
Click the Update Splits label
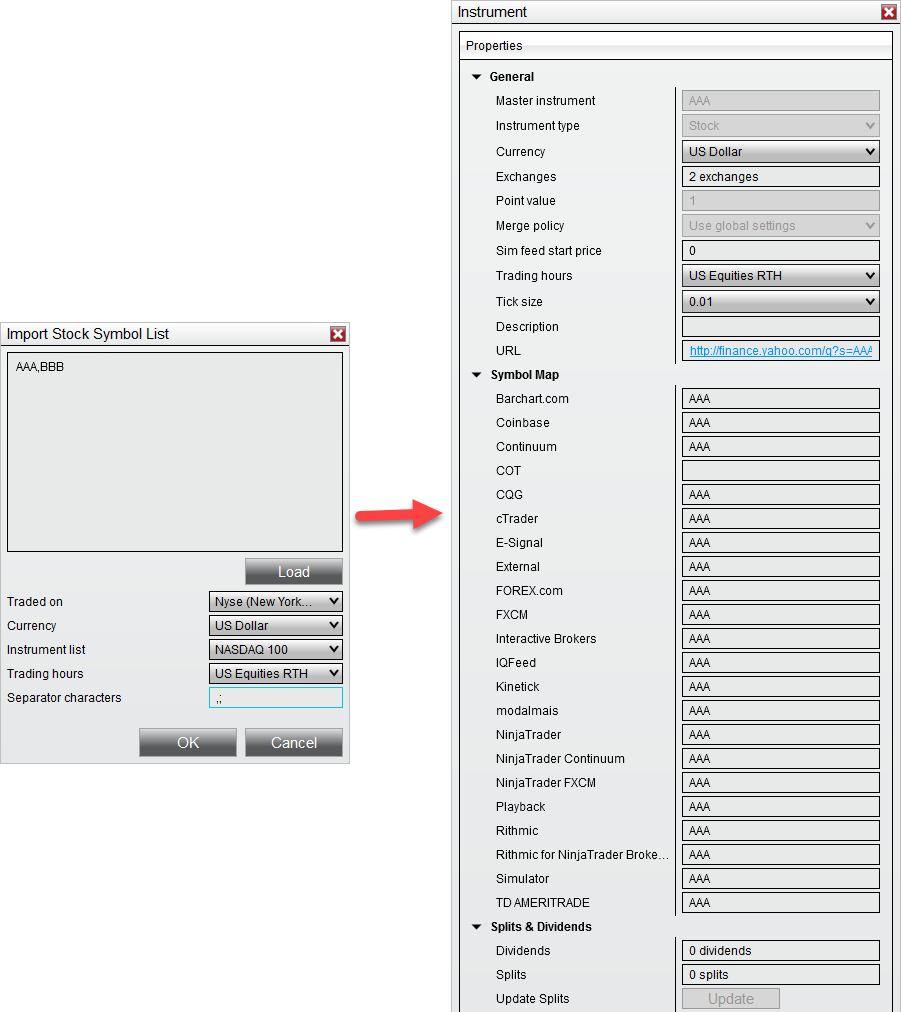coord(532,998)
